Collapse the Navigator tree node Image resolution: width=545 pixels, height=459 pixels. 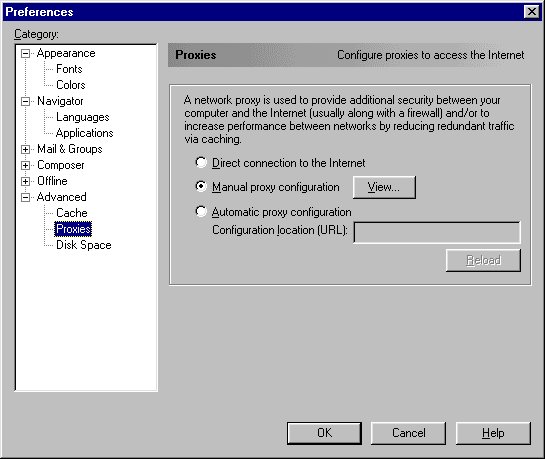click(25, 101)
